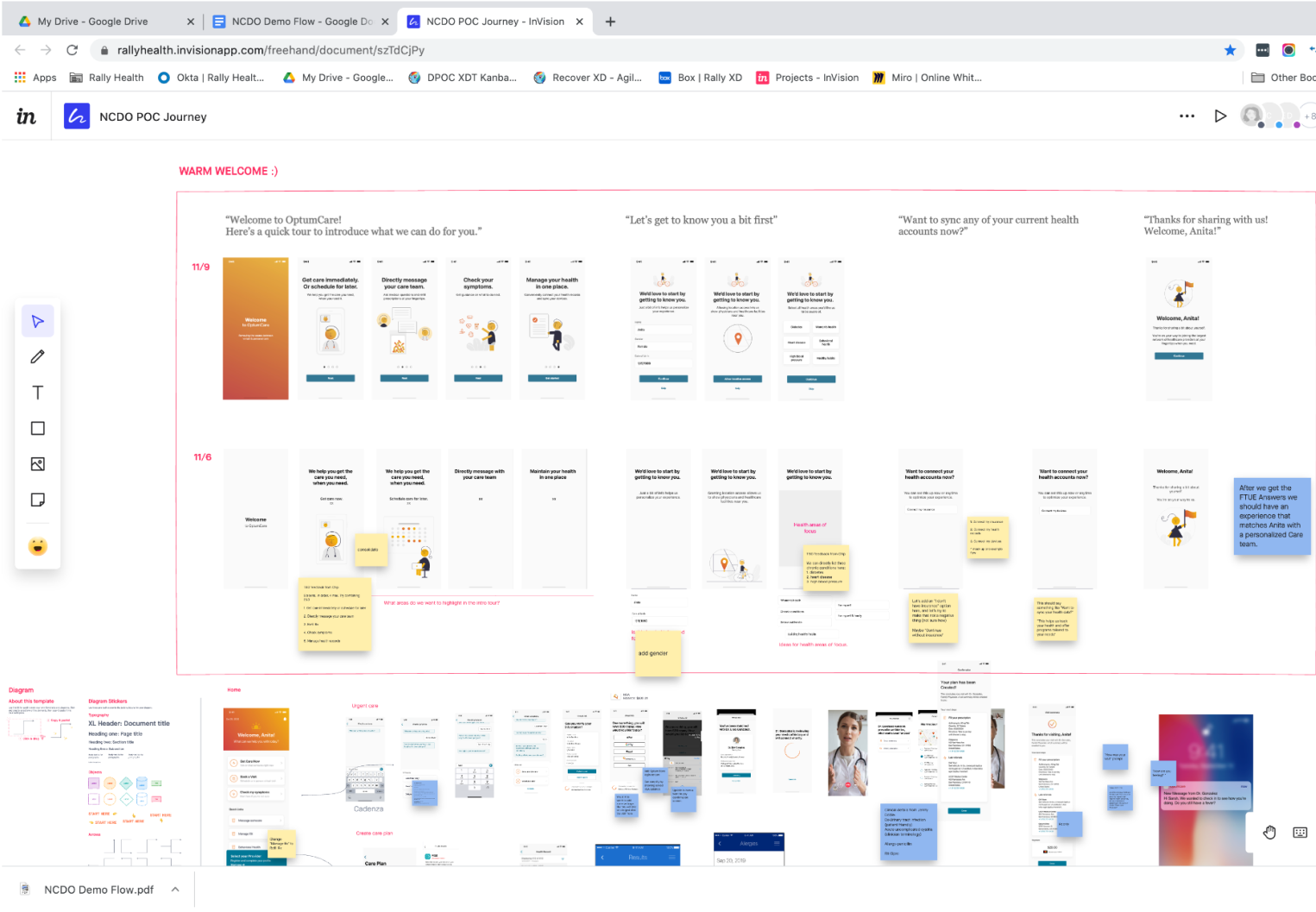Expand the +8 collaborators list
Viewport: 1316px width, 912px height.
tap(1309, 116)
